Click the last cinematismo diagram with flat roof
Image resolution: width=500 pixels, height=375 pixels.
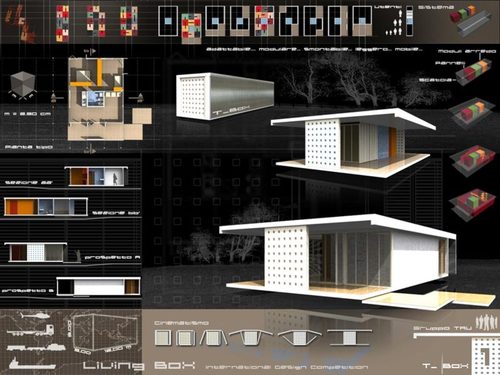click(349, 337)
